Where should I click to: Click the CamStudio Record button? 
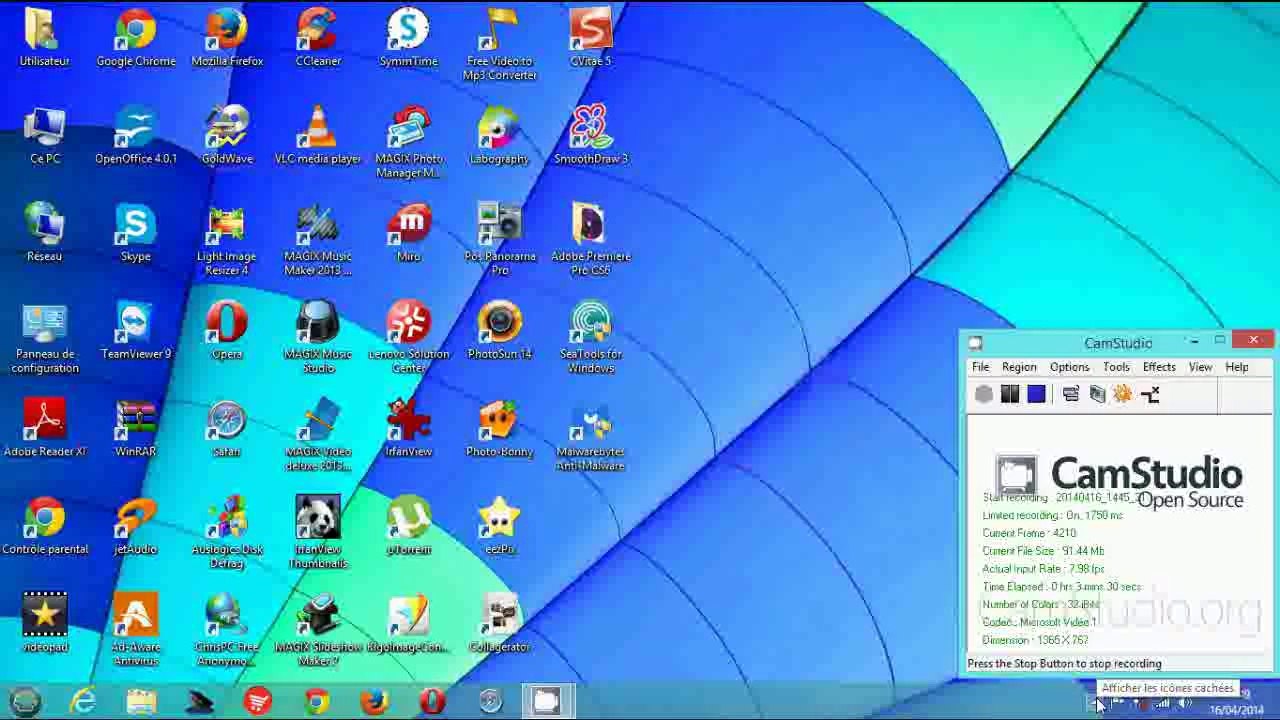[x=984, y=394]
